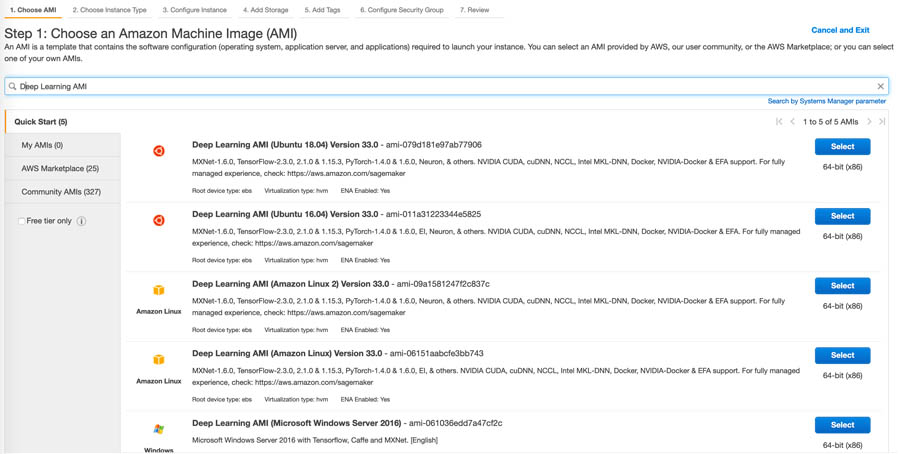Image resolution: width=900 pixels, height=454 pixels.
Task: Click the search magnifier icon in AMI search box
Action: click(x=12, y=87)
